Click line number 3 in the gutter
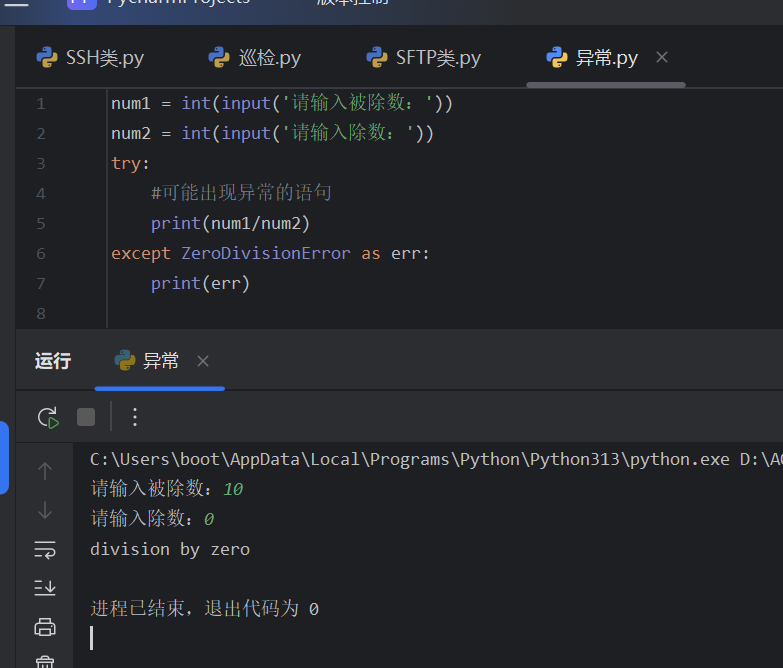 41,164
